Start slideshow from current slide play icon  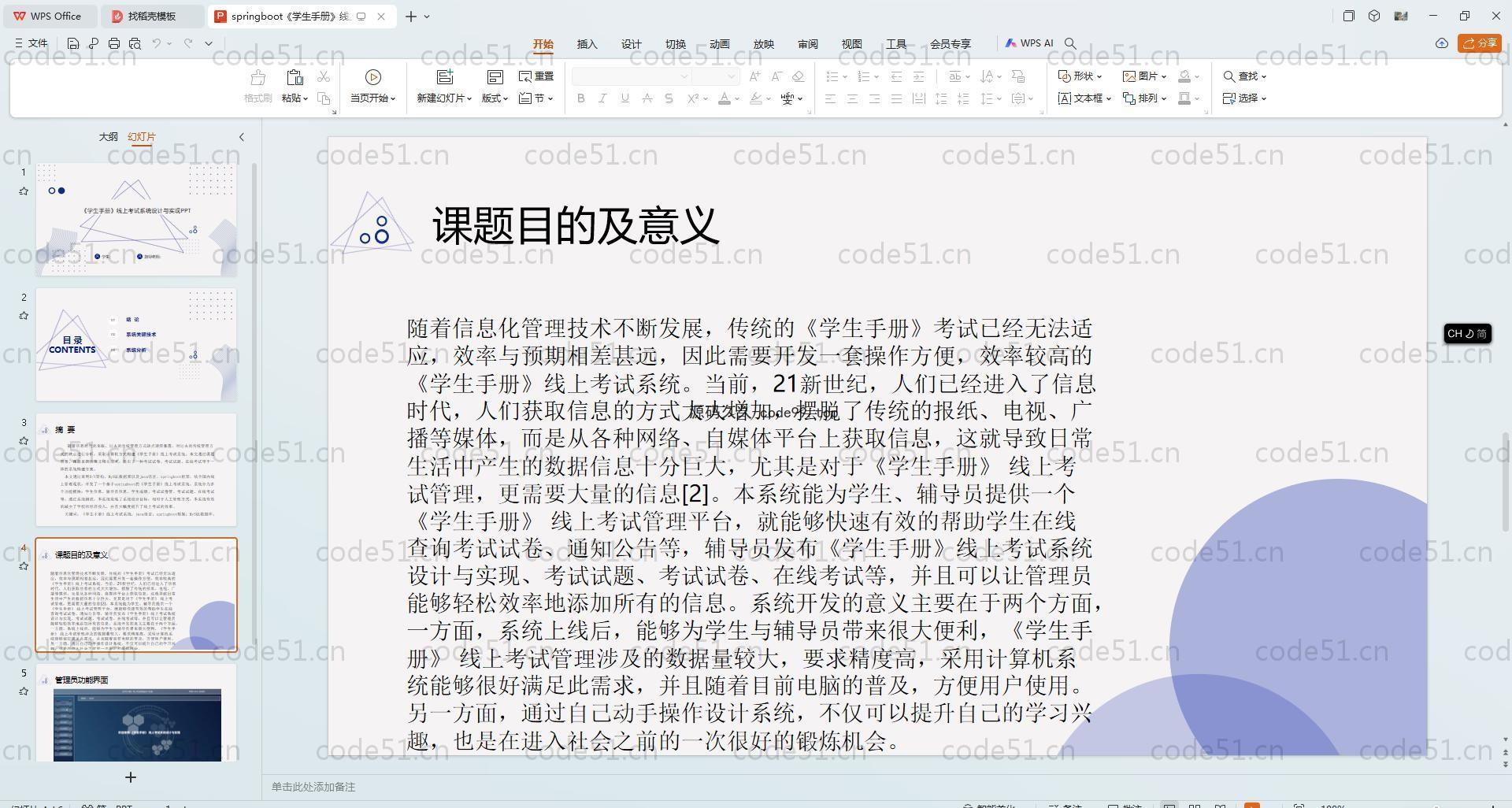(x=373, y=77)
